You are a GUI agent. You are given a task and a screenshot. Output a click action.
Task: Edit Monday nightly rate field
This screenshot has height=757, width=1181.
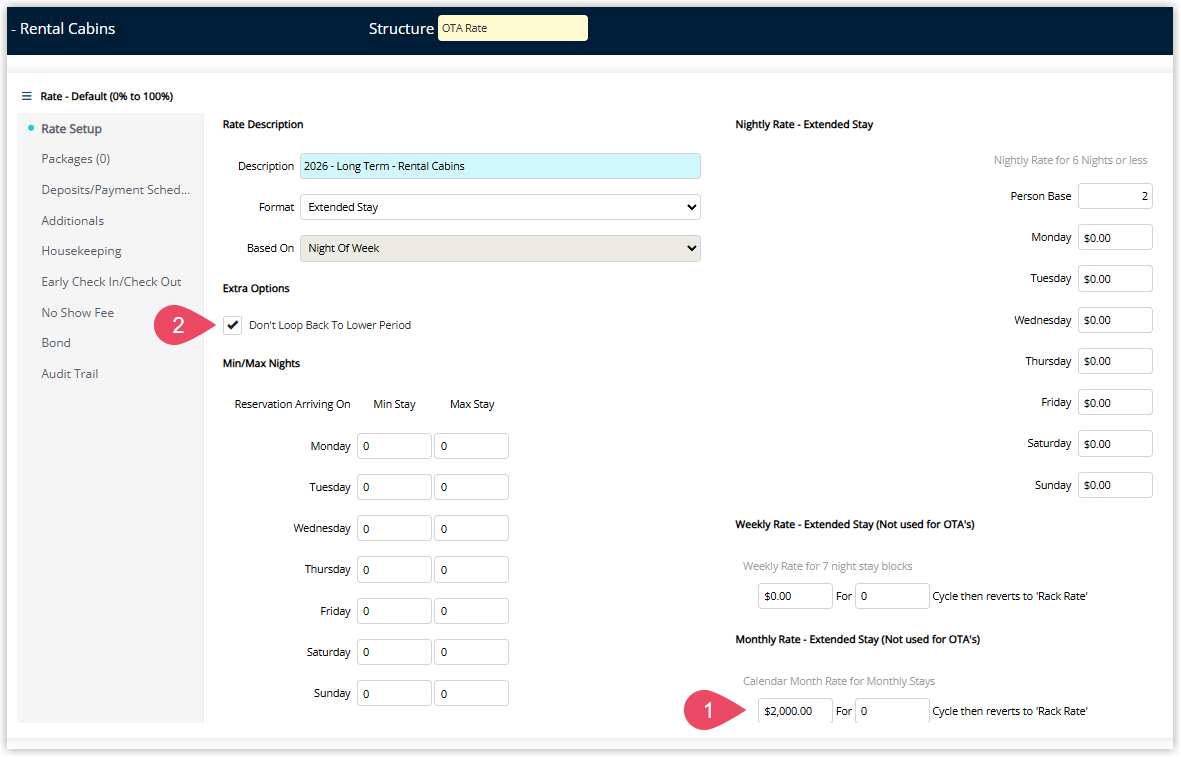pos(1115,237)
